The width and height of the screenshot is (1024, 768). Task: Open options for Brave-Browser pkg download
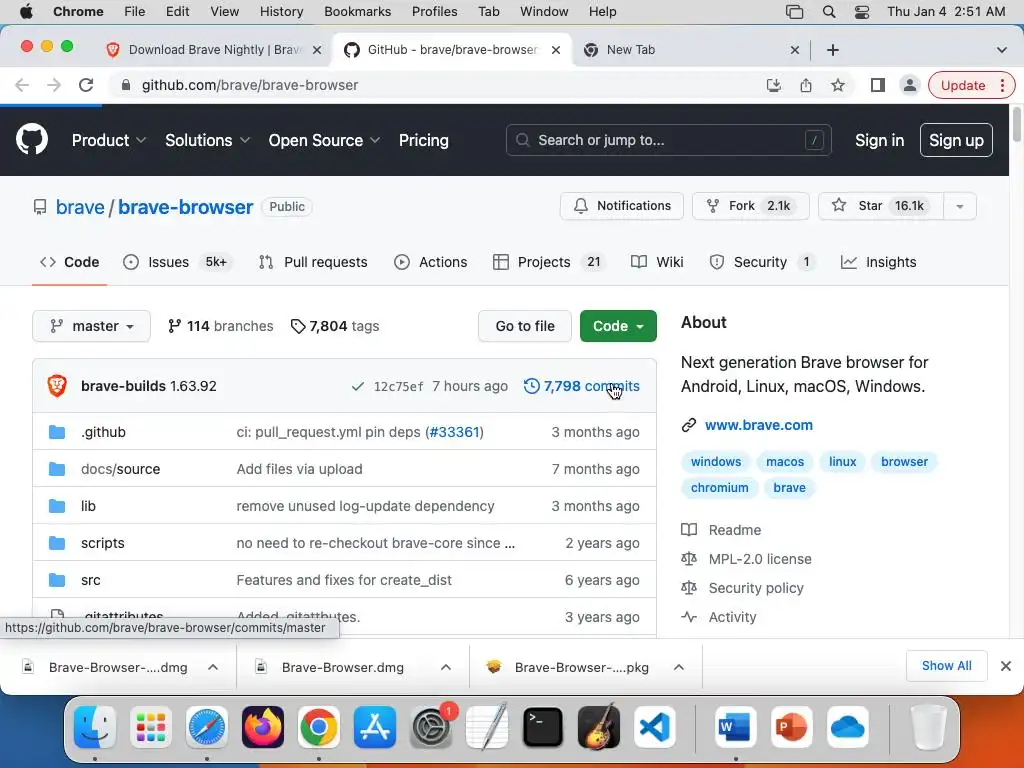click(679, 667)
